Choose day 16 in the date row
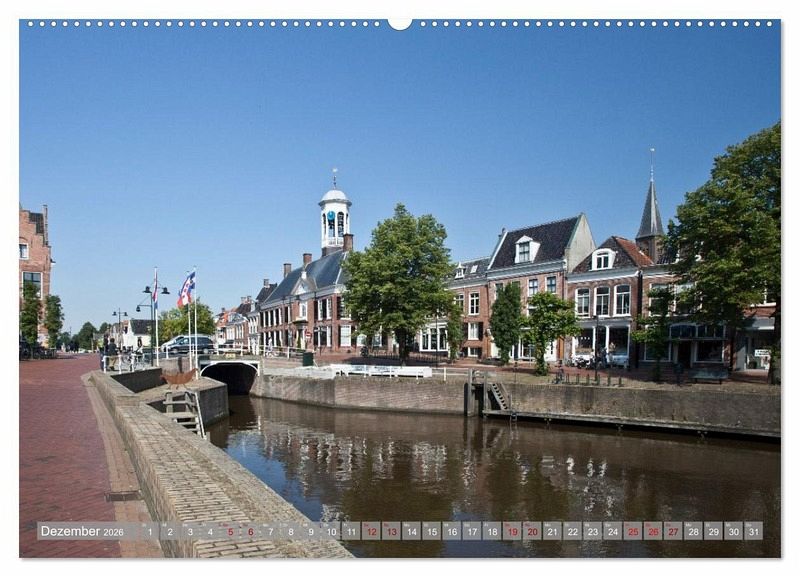The image size is (800, 577). (451, 531)
